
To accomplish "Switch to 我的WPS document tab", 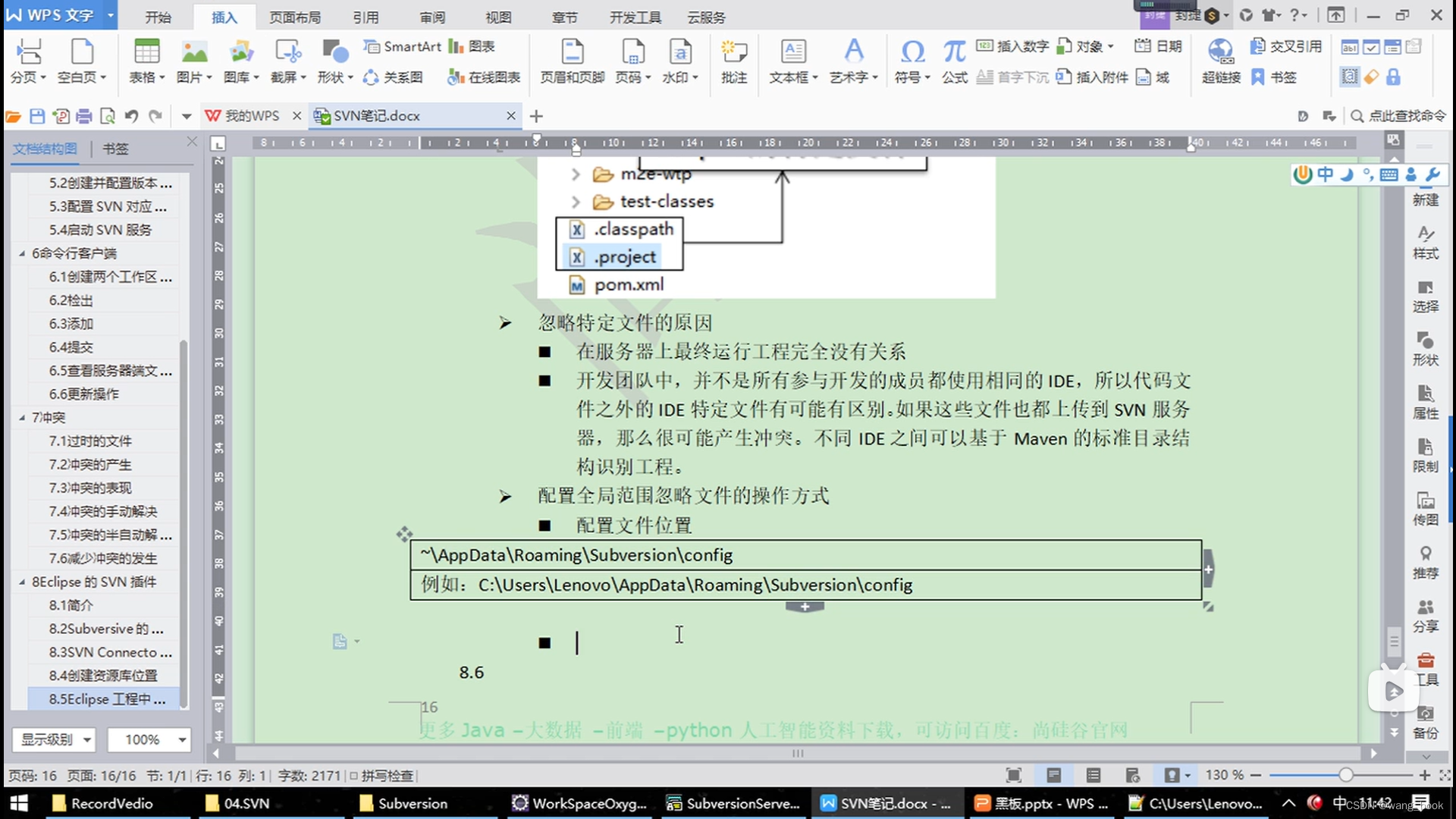I will tap(253, 116).
